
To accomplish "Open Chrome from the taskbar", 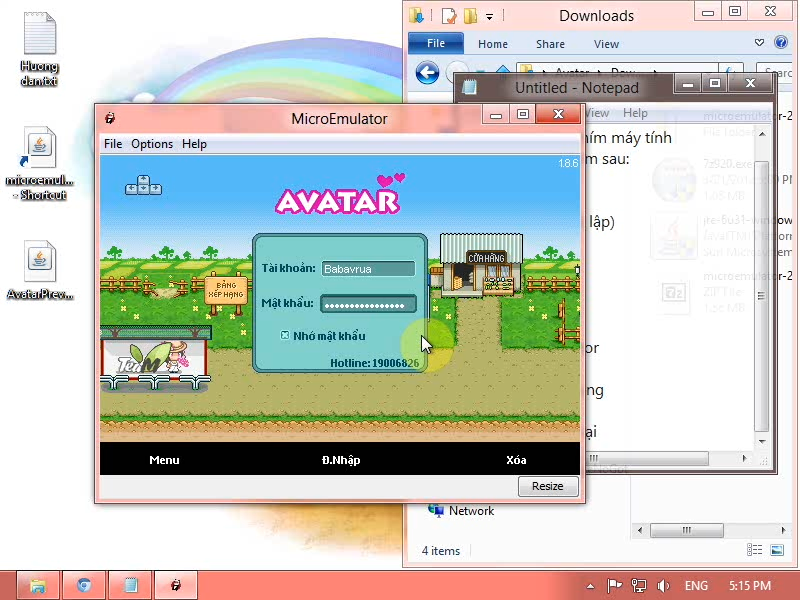I will point(84,585).
